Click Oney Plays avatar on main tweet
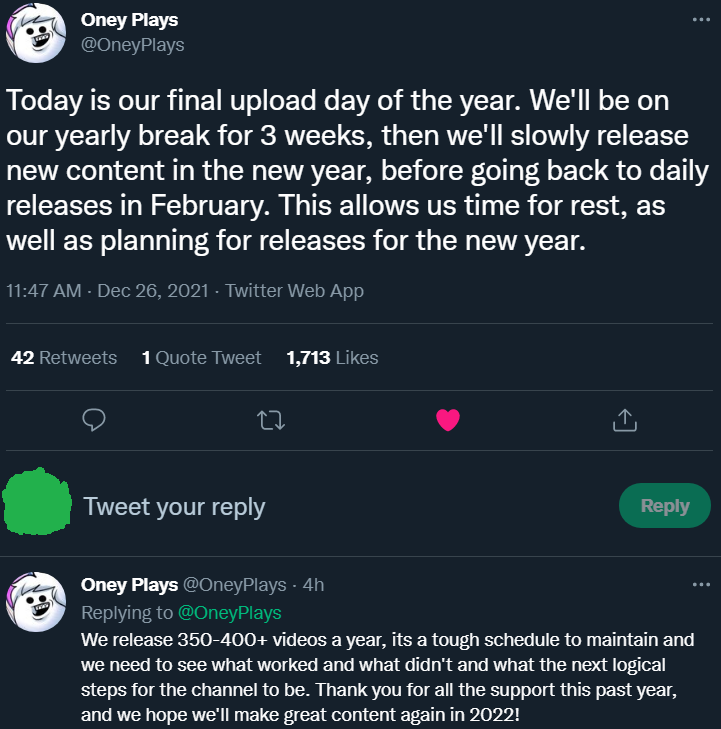The width and height of the screenshot is (721, 729). click(36, 33)
